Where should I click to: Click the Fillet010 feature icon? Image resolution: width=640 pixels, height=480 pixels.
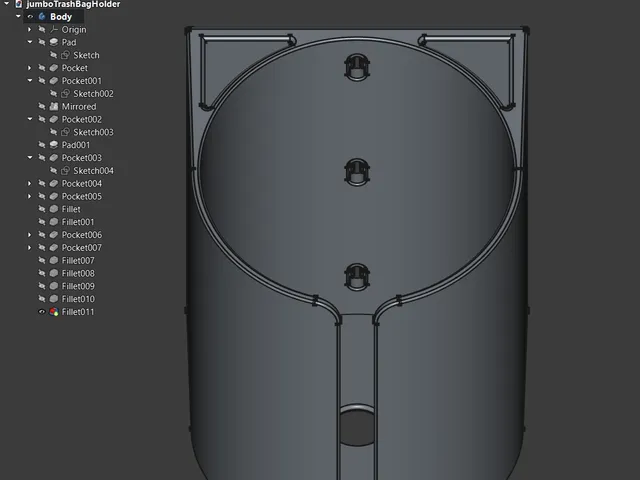coord(54,299)
